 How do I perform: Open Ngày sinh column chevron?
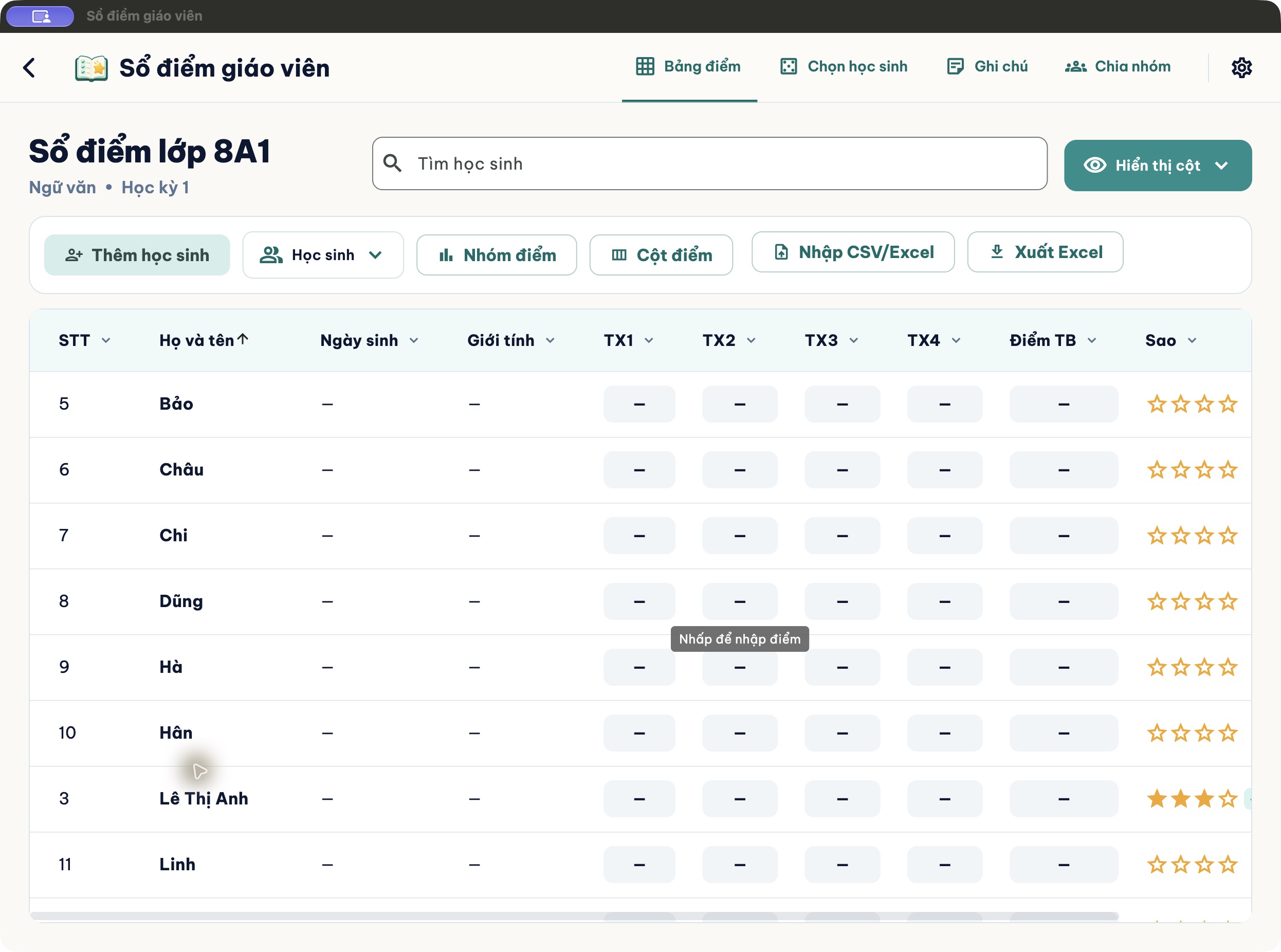(x=414, y=341)
